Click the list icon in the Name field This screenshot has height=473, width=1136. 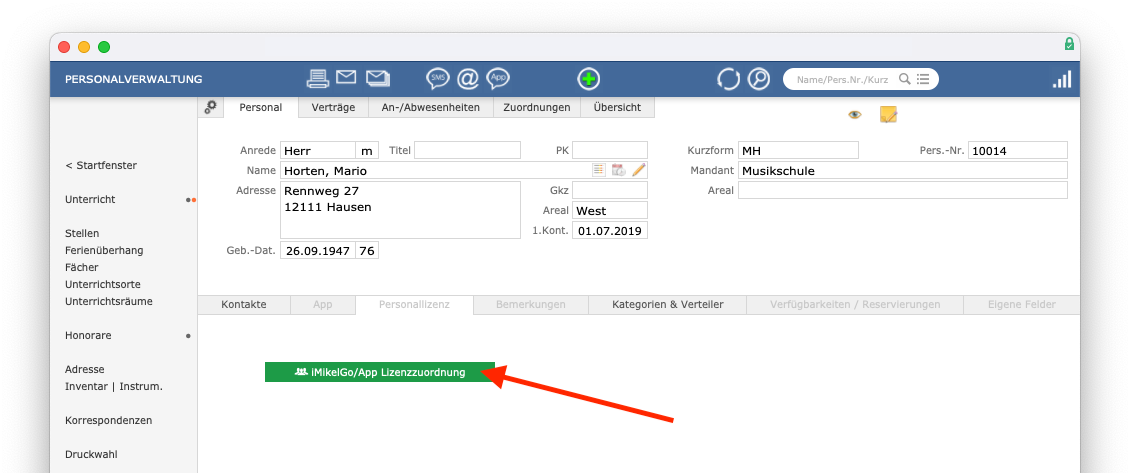pos(598,170)
